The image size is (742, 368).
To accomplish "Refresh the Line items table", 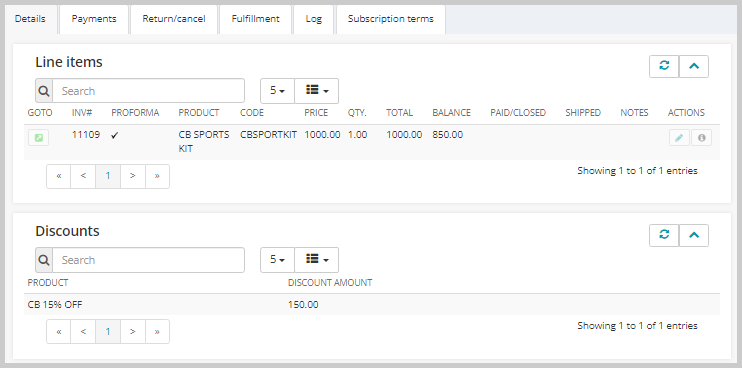I will [664, 66].
